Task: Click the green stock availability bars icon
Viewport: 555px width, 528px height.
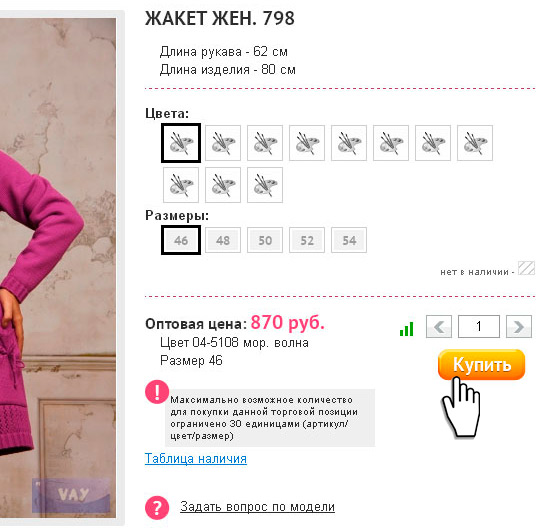Action: [x=406, y=329]
